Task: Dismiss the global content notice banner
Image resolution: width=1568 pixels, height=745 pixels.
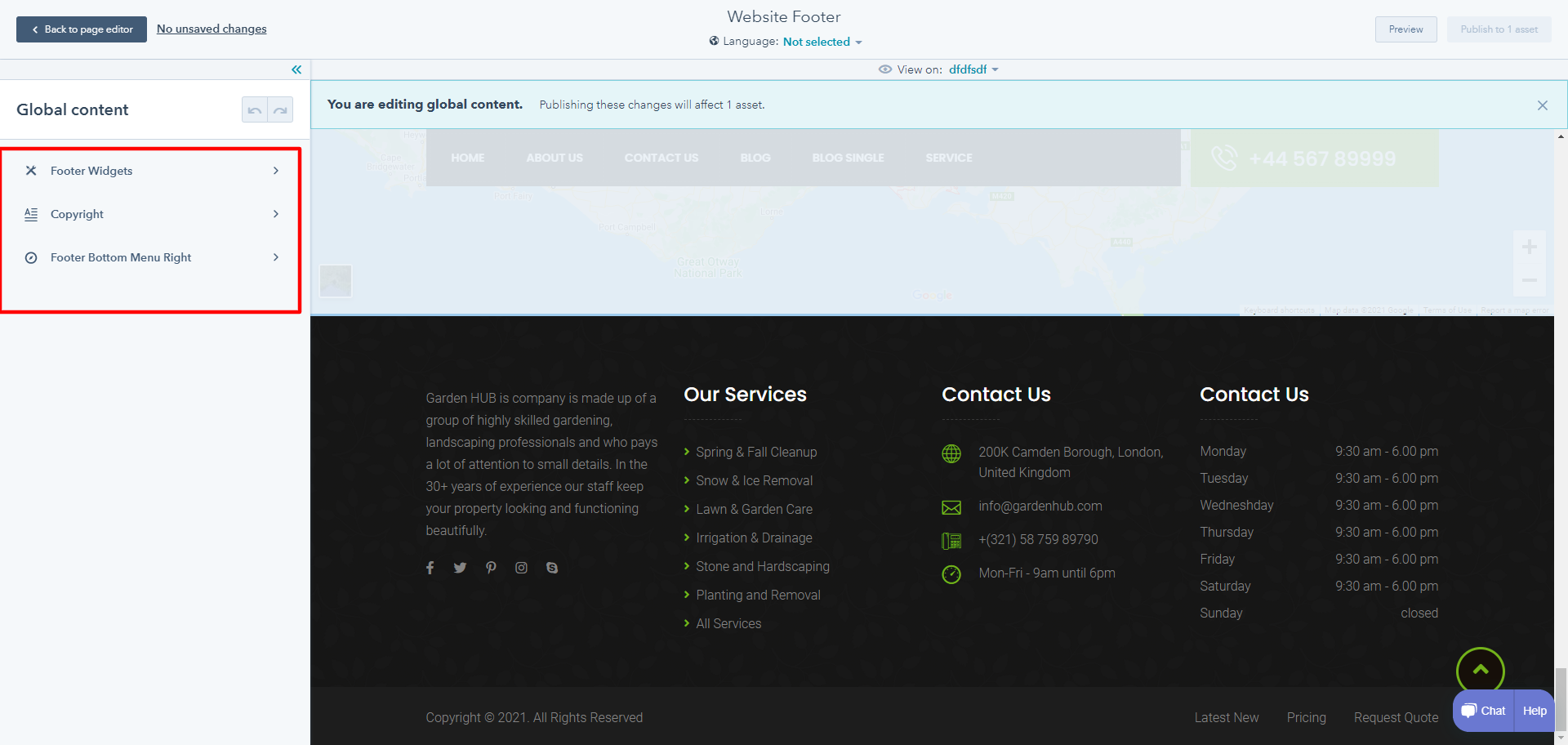Action: pyautogui.click(x=1542, y=105)
